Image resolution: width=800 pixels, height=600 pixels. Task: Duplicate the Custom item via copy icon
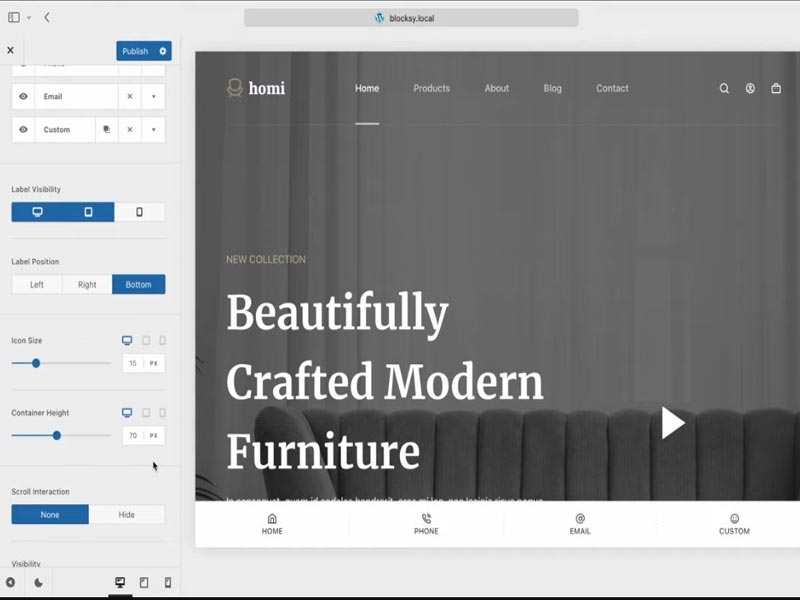[x=106, y=130]
